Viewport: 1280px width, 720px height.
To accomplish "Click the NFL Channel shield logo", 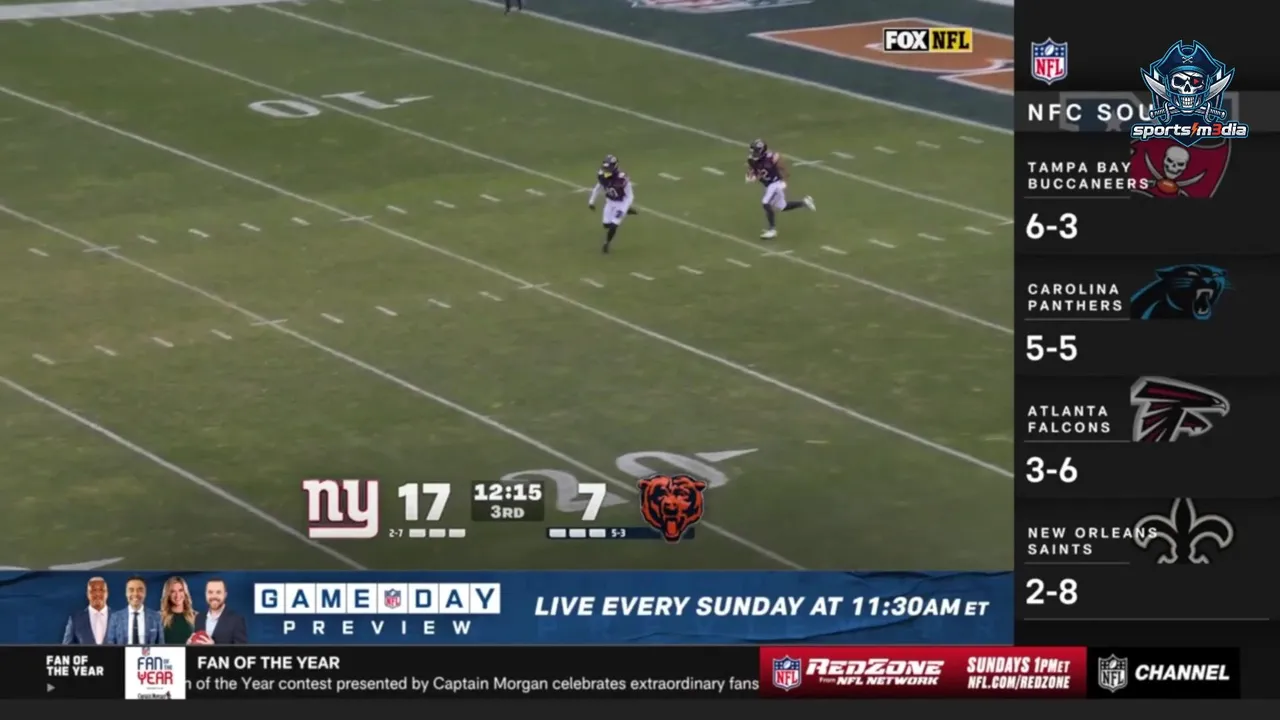I will pyautogui.click(x=1112, y=673).
